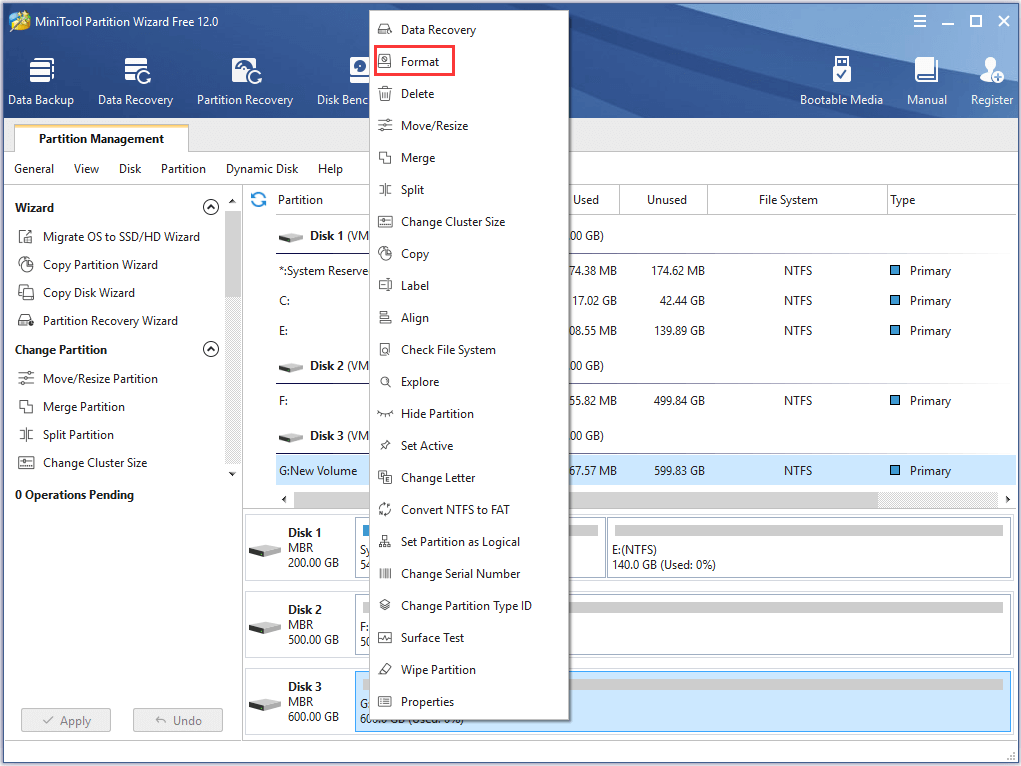Click Hide Partition eye icon in context menu
Screen dimensions: 1021x766
[x=385, y=414]
